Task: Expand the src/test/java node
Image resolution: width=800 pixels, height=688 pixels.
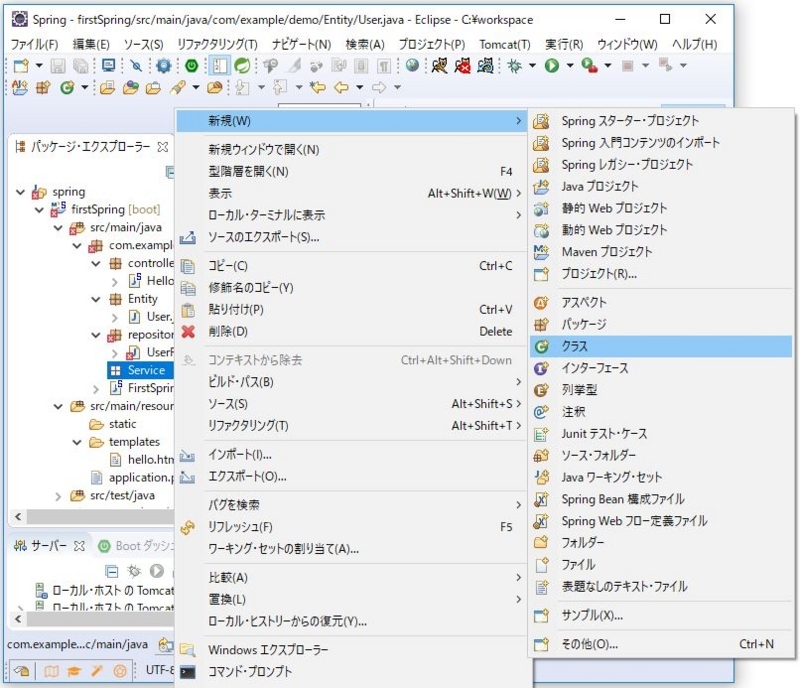Action: (58, 496)
